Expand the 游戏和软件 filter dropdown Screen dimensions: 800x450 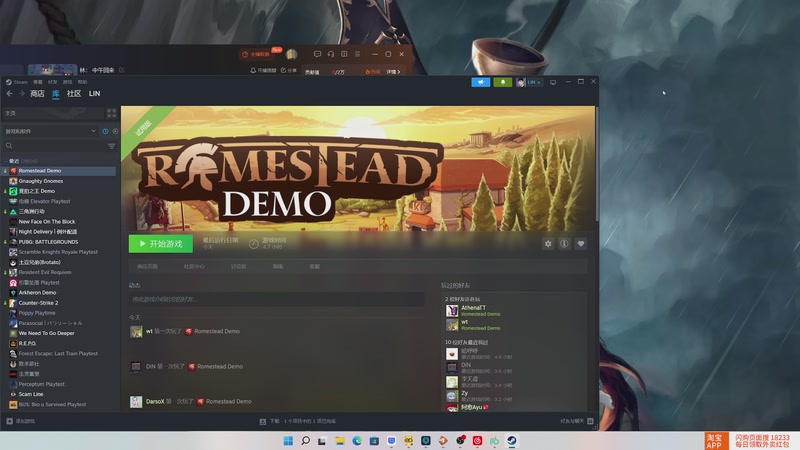[x=50, y=131]
